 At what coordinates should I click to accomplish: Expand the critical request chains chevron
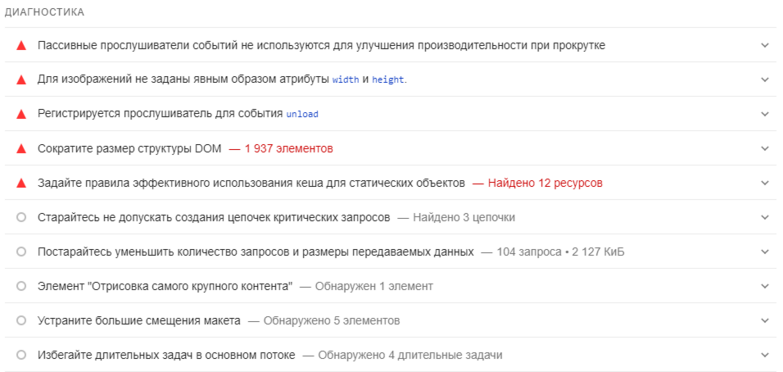coord(765,217)
